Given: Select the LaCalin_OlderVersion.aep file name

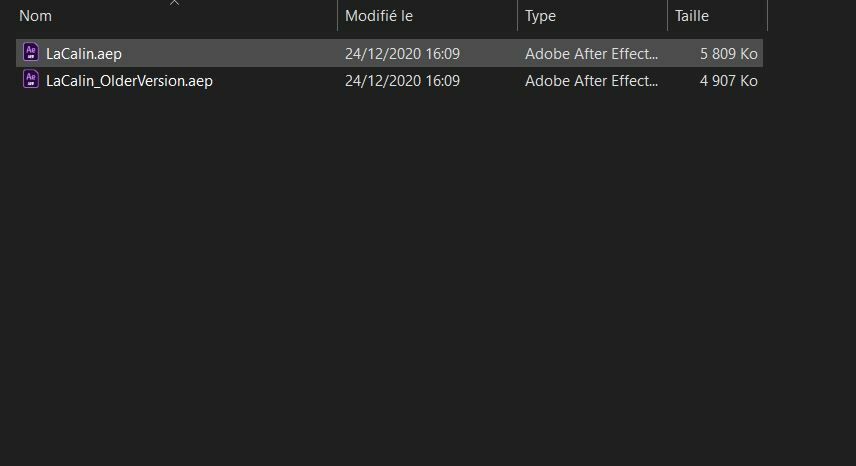Looking at the screenshot, I should [129, 81].
